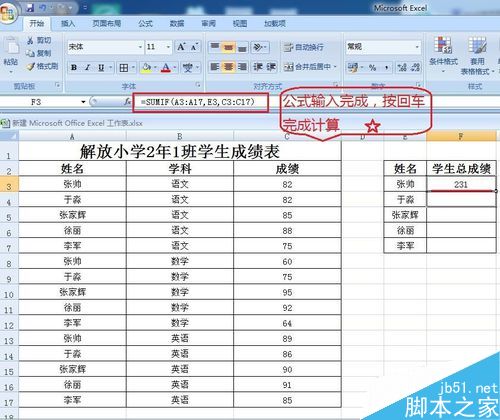Select the Cut scissors icon
Viewport: 500px width, 420px height.
30,40
